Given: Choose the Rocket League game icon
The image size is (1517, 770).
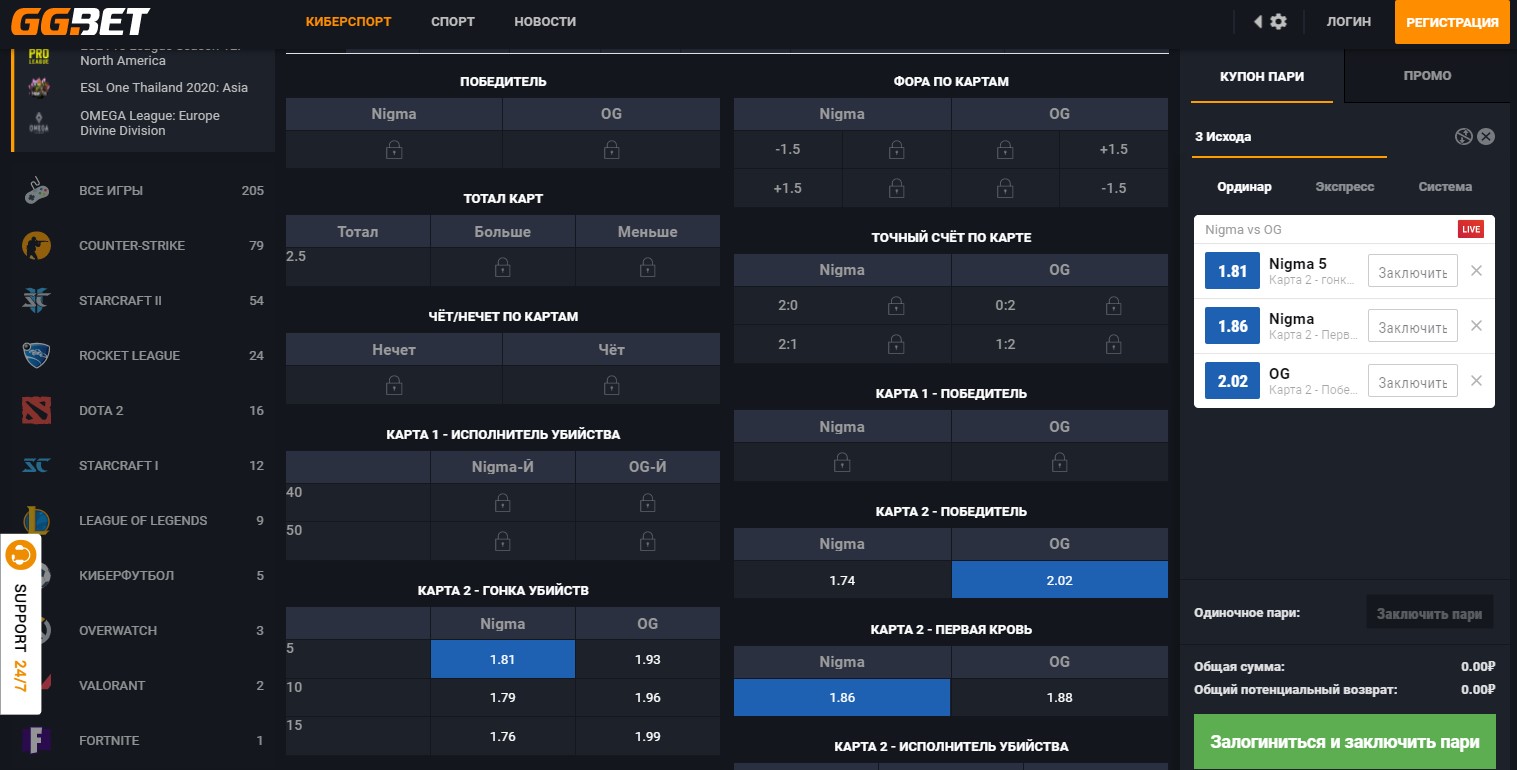Looking at the screenshot, I should coord(38,355).
